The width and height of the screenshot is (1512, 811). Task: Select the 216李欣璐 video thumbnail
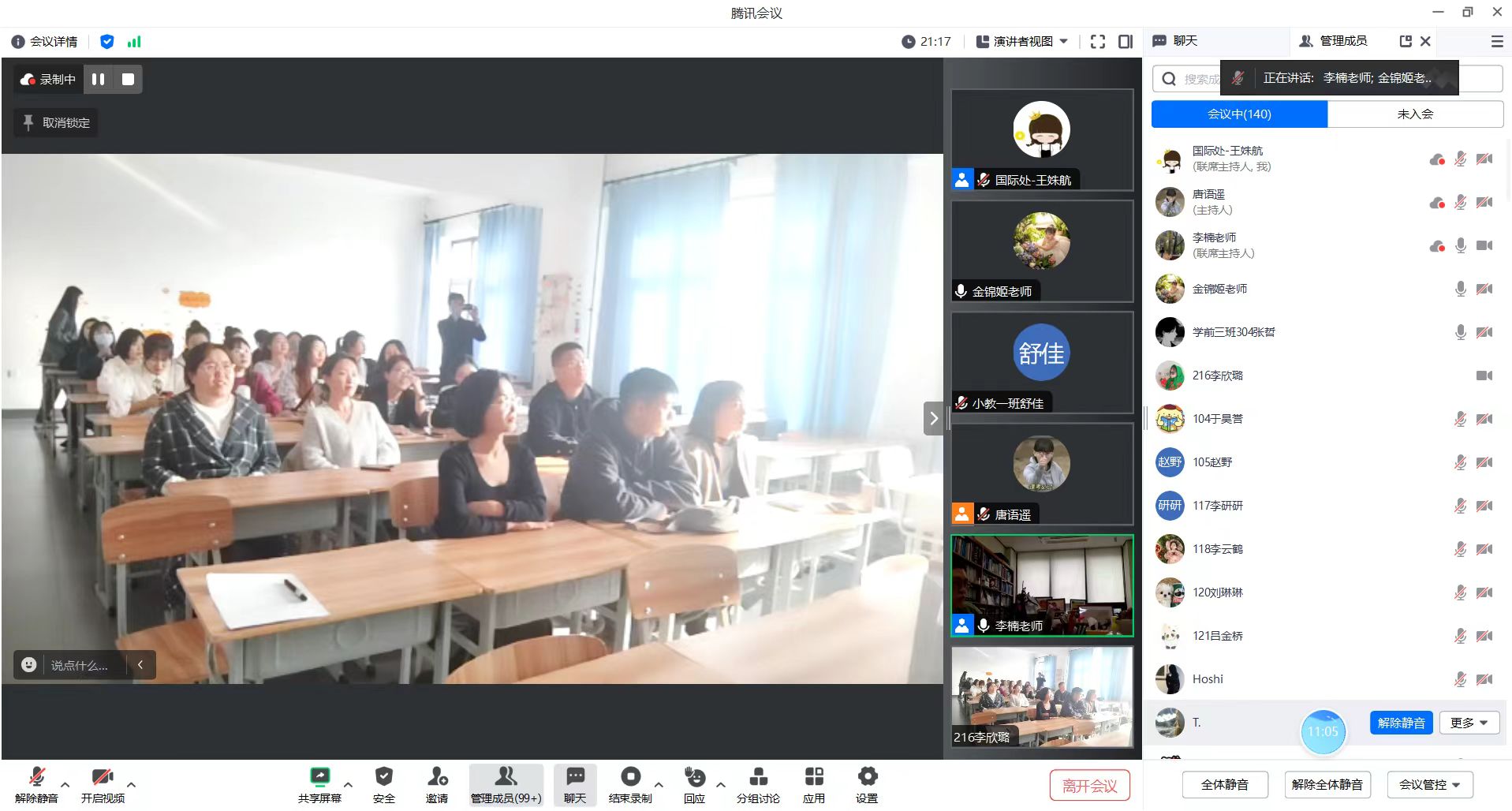point(1041,697)
